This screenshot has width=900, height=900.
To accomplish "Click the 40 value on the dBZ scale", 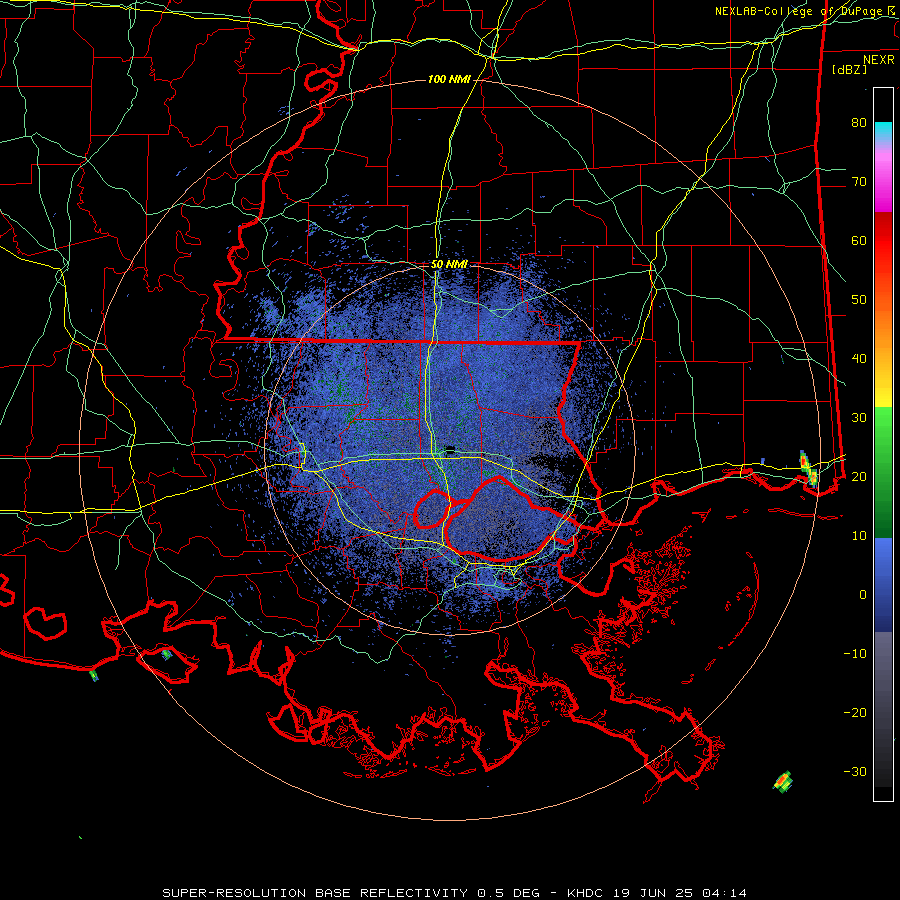I will click(859, 359).
